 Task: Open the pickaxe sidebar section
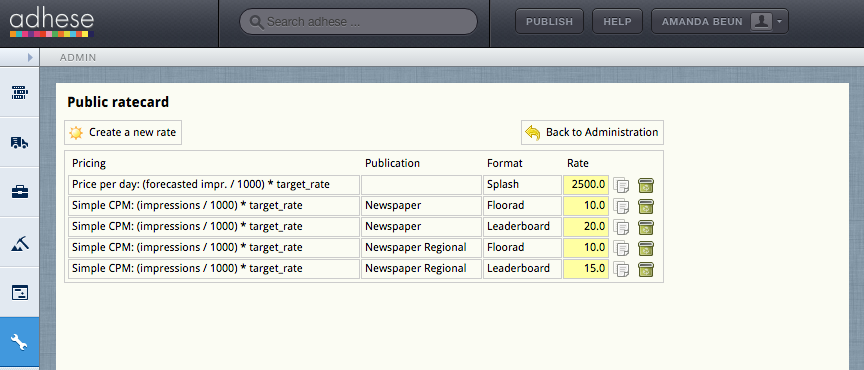point(20,243)
